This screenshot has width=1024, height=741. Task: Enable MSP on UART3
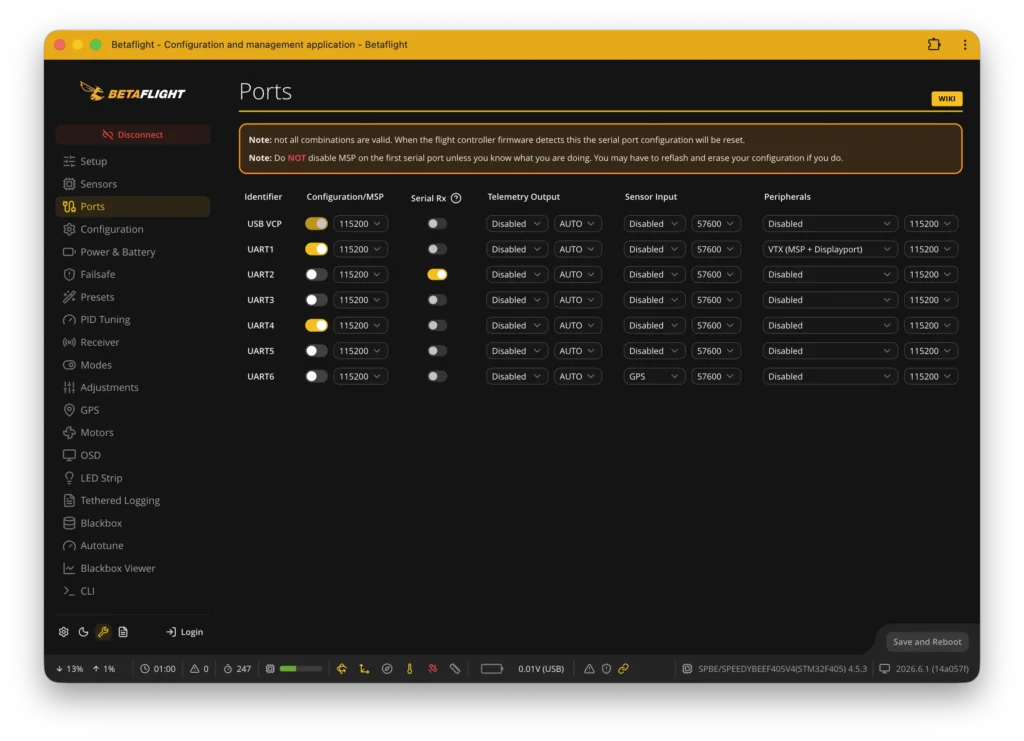[316, 300]
